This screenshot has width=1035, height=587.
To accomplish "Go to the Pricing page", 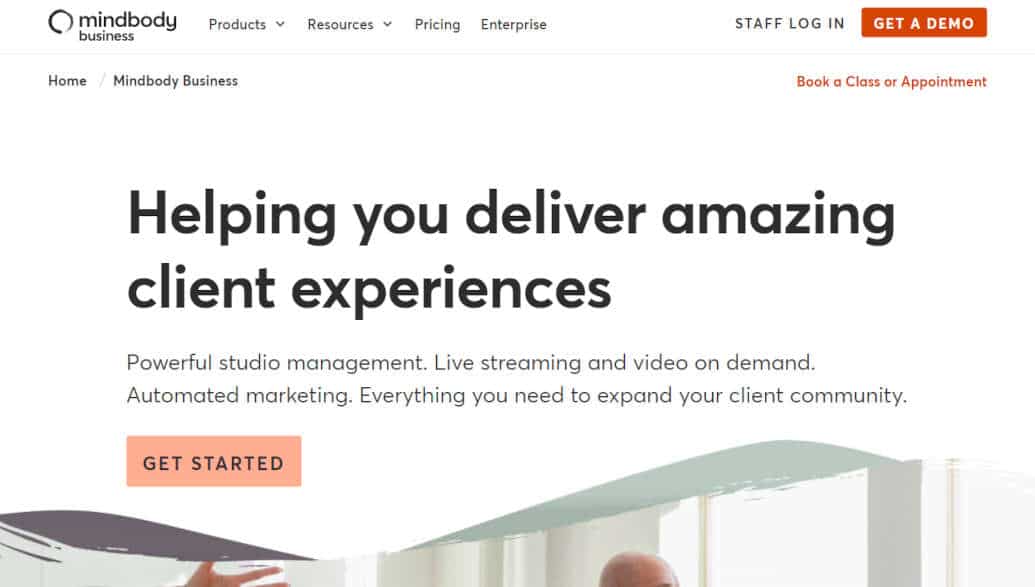I will 437,24.
